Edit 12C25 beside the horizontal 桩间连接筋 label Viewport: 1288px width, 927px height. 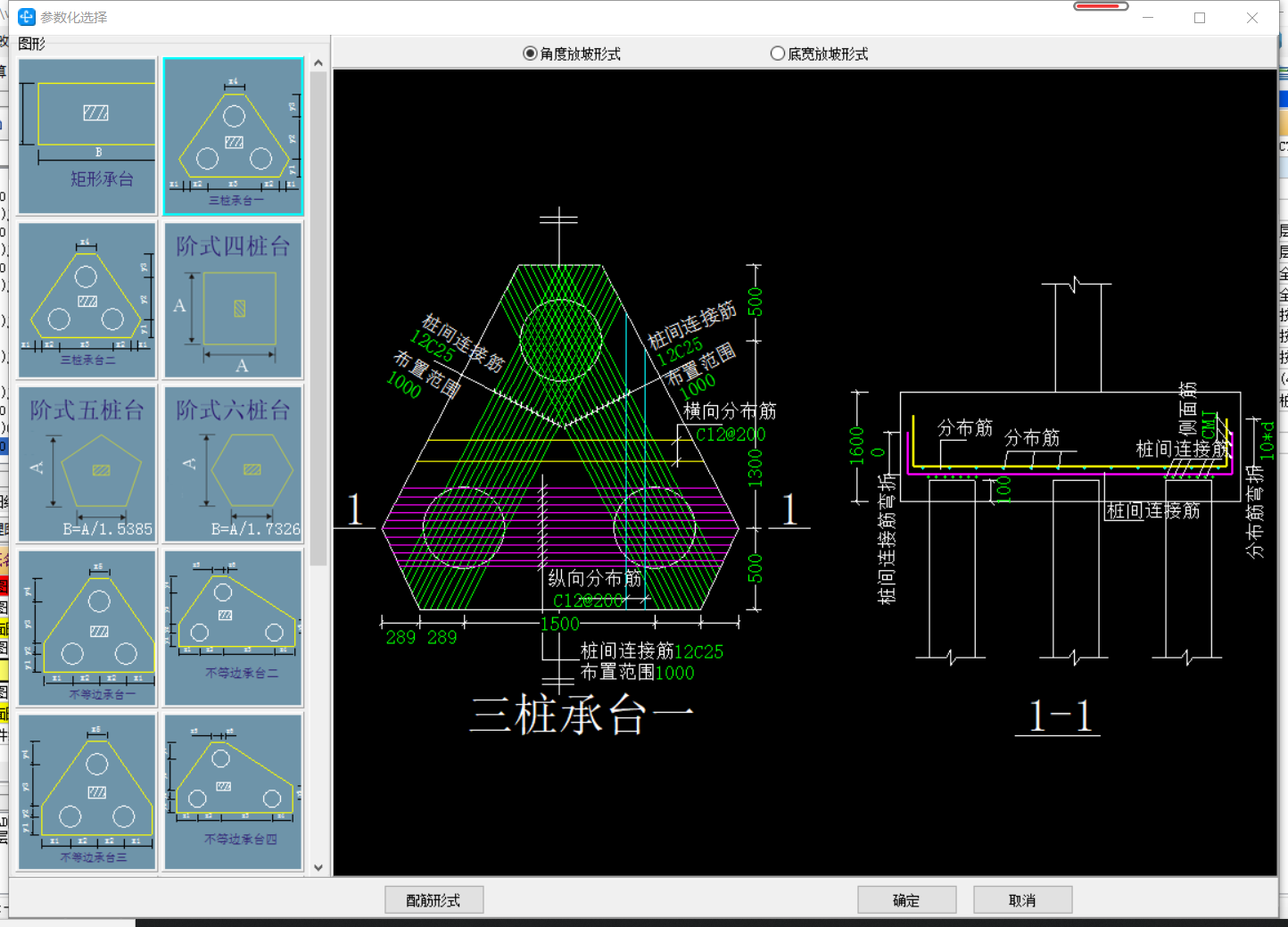(699, 651)
